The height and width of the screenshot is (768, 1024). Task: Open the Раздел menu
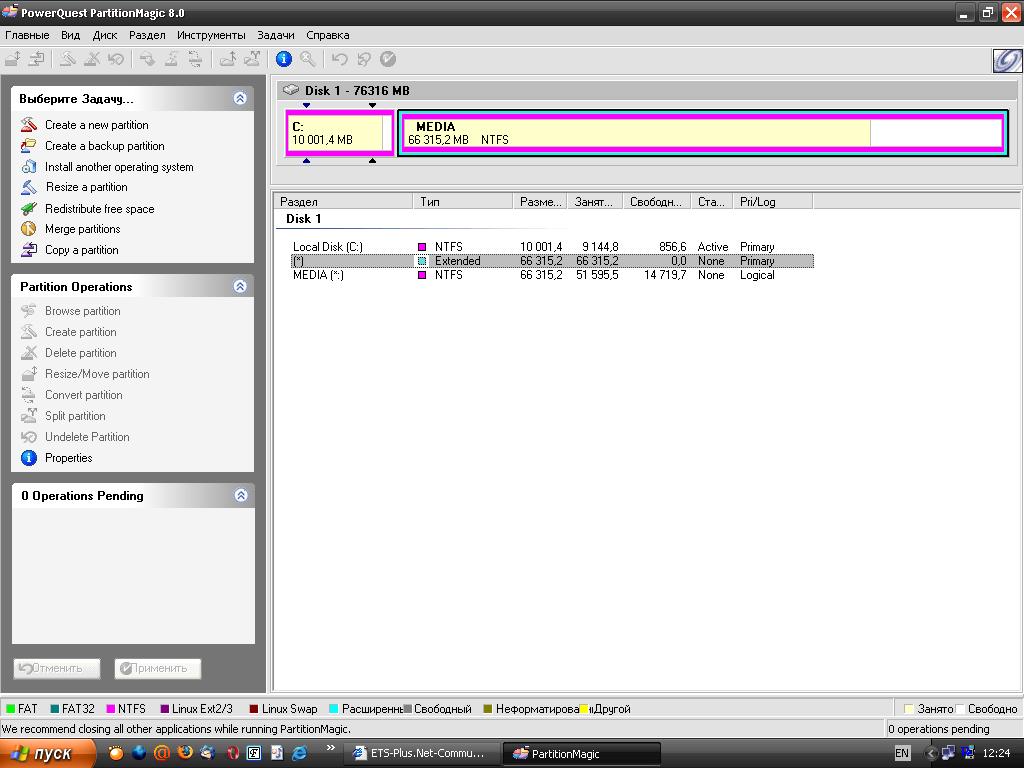tap(147, 35)
